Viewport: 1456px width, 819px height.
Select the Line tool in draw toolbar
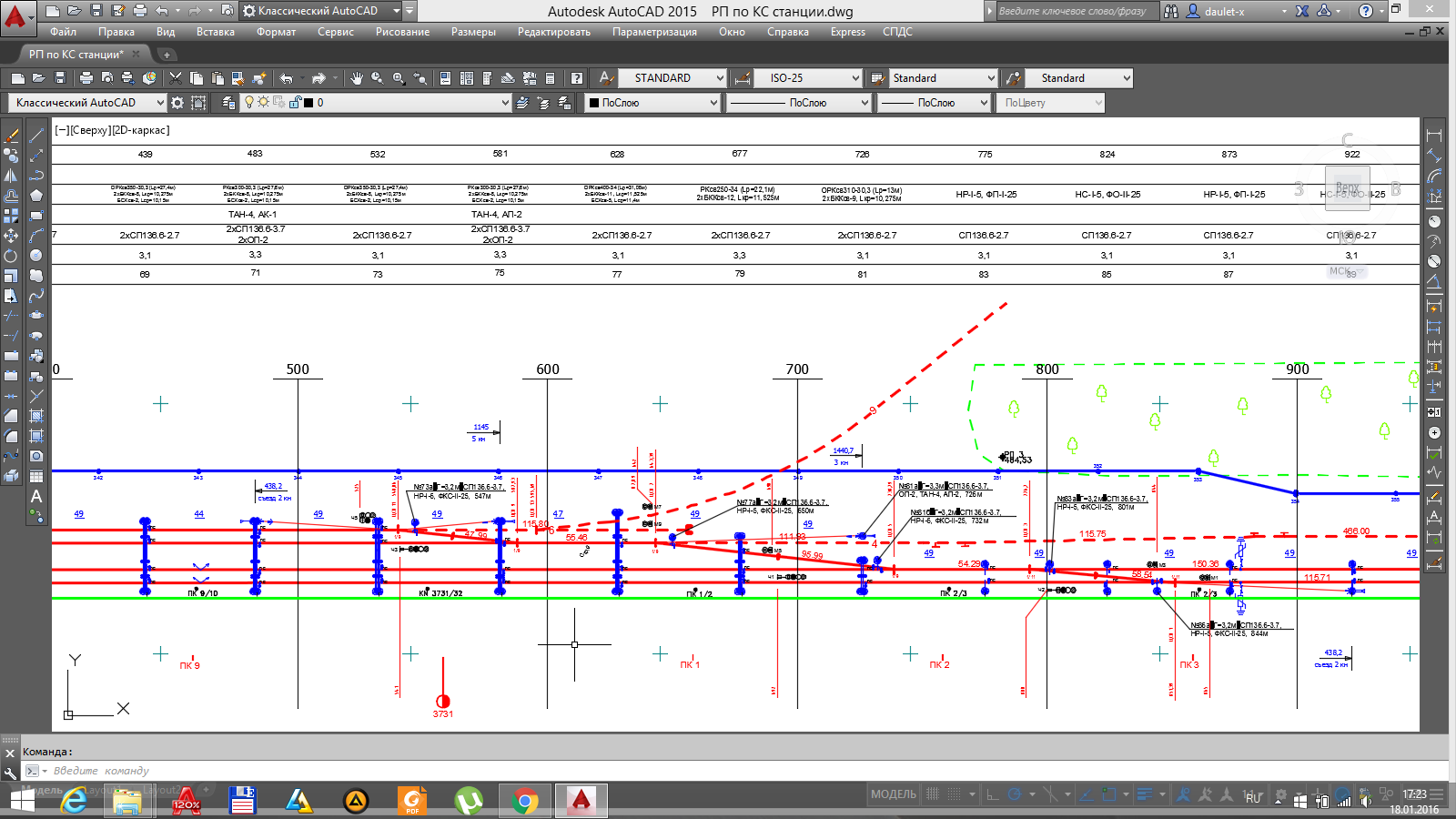36,136
